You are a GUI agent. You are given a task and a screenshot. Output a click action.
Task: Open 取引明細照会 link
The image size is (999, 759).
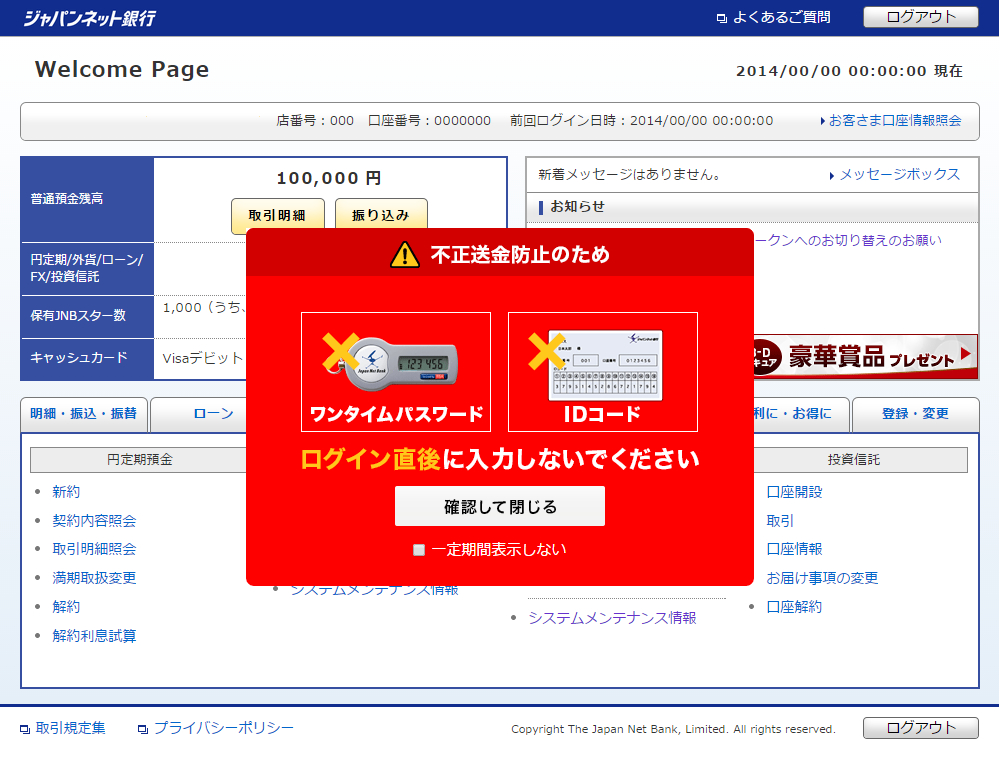click(x=94, y=549)
